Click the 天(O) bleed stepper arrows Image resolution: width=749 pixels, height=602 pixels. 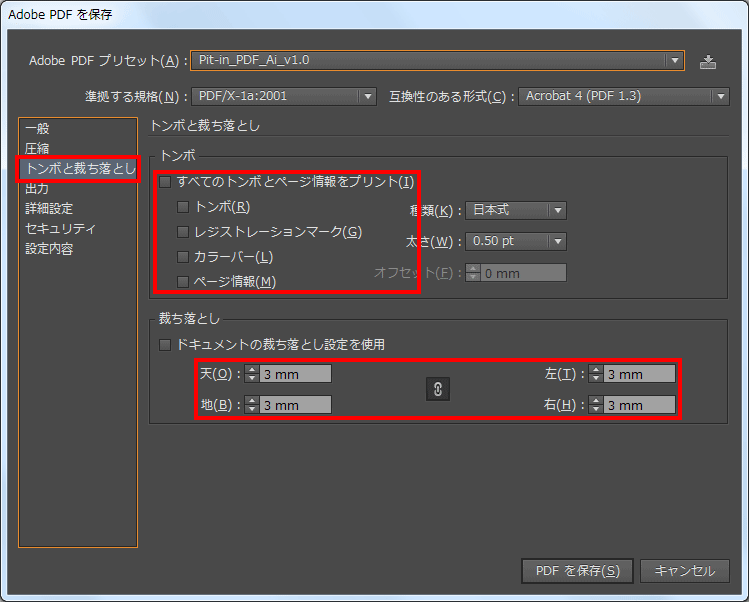pos(252,374)
